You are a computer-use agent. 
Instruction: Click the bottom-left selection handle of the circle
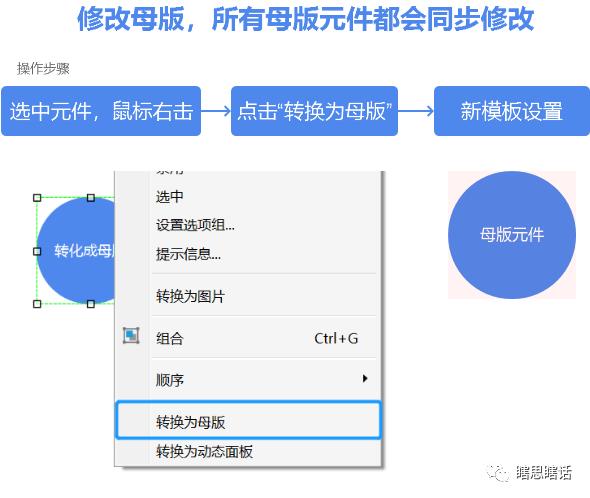click(37, 304)
